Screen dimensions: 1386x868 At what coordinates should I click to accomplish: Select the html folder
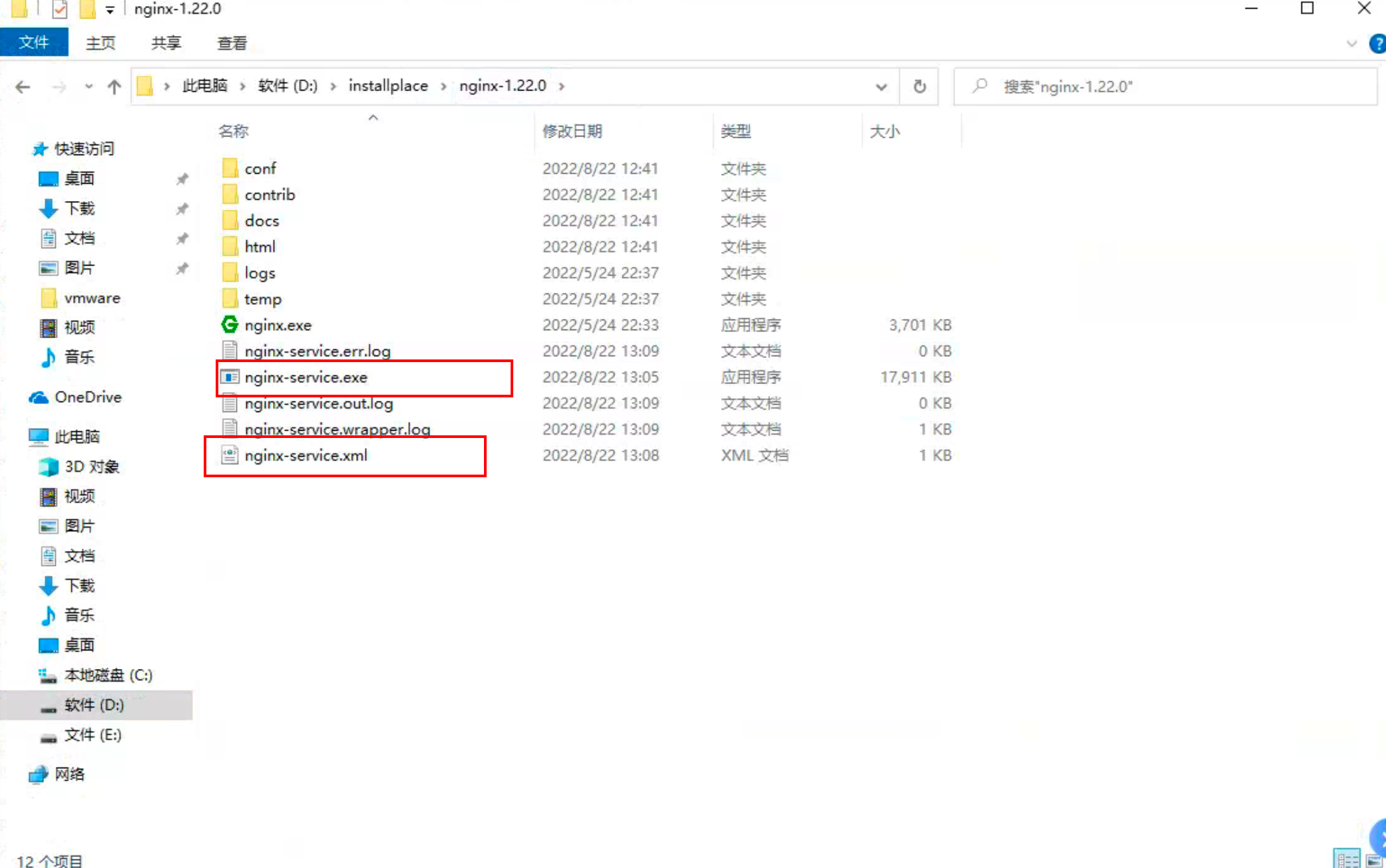coord(260,246)
